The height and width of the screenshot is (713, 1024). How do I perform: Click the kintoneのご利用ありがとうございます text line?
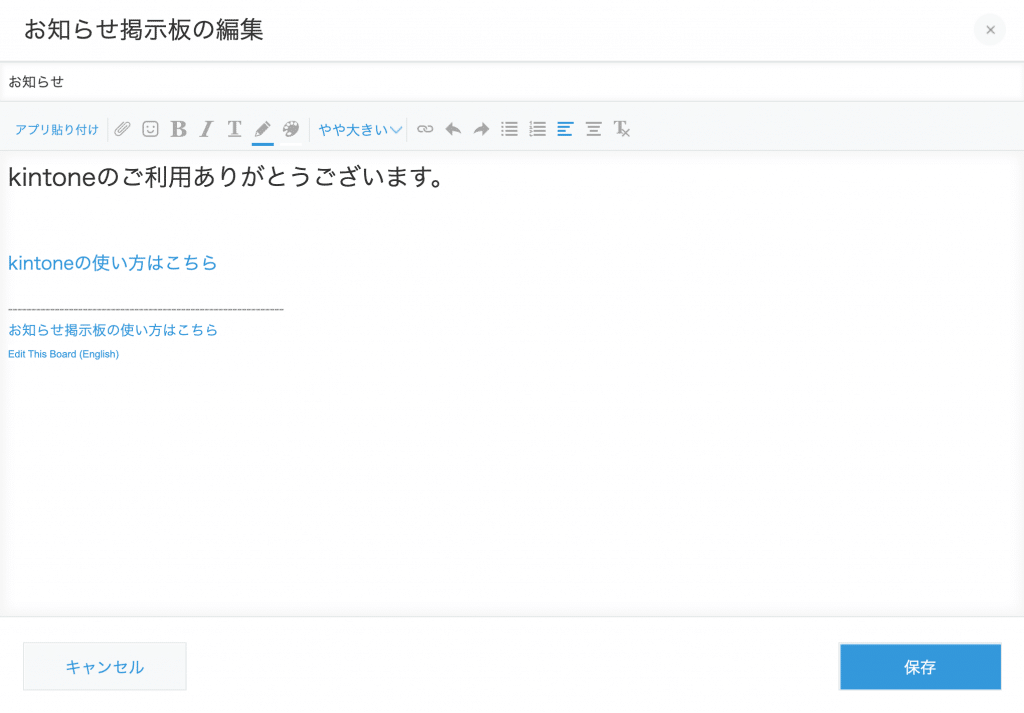226,177
